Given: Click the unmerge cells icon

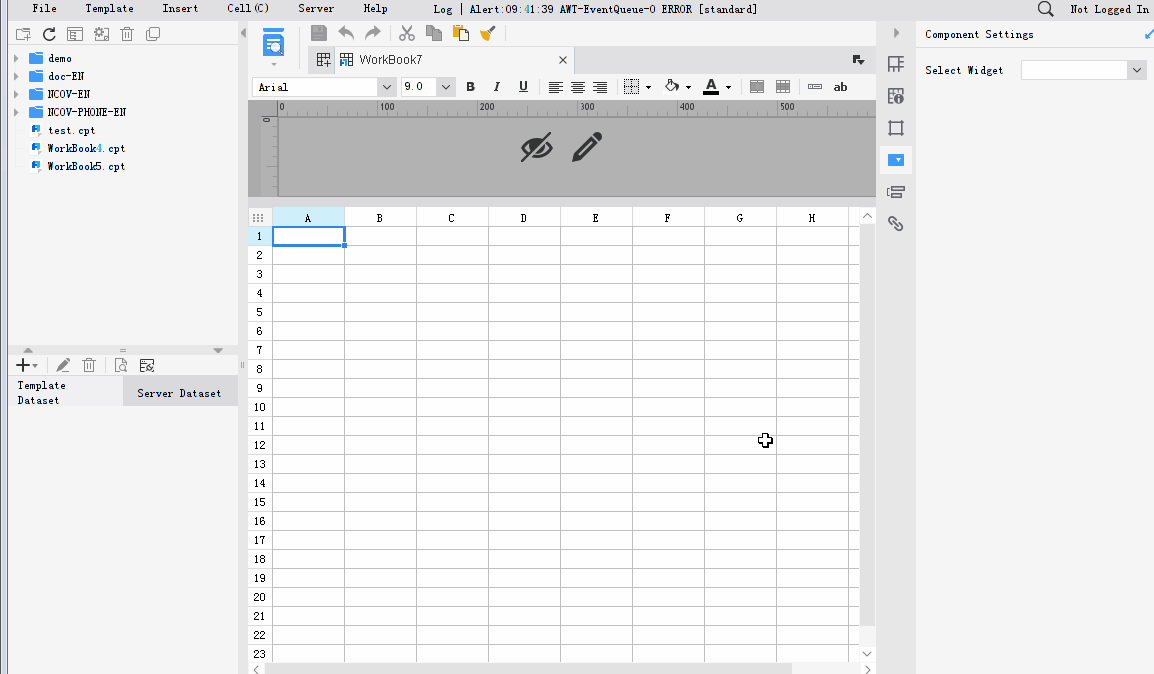Looking at the screenshot, I should (x=783, y=87).
